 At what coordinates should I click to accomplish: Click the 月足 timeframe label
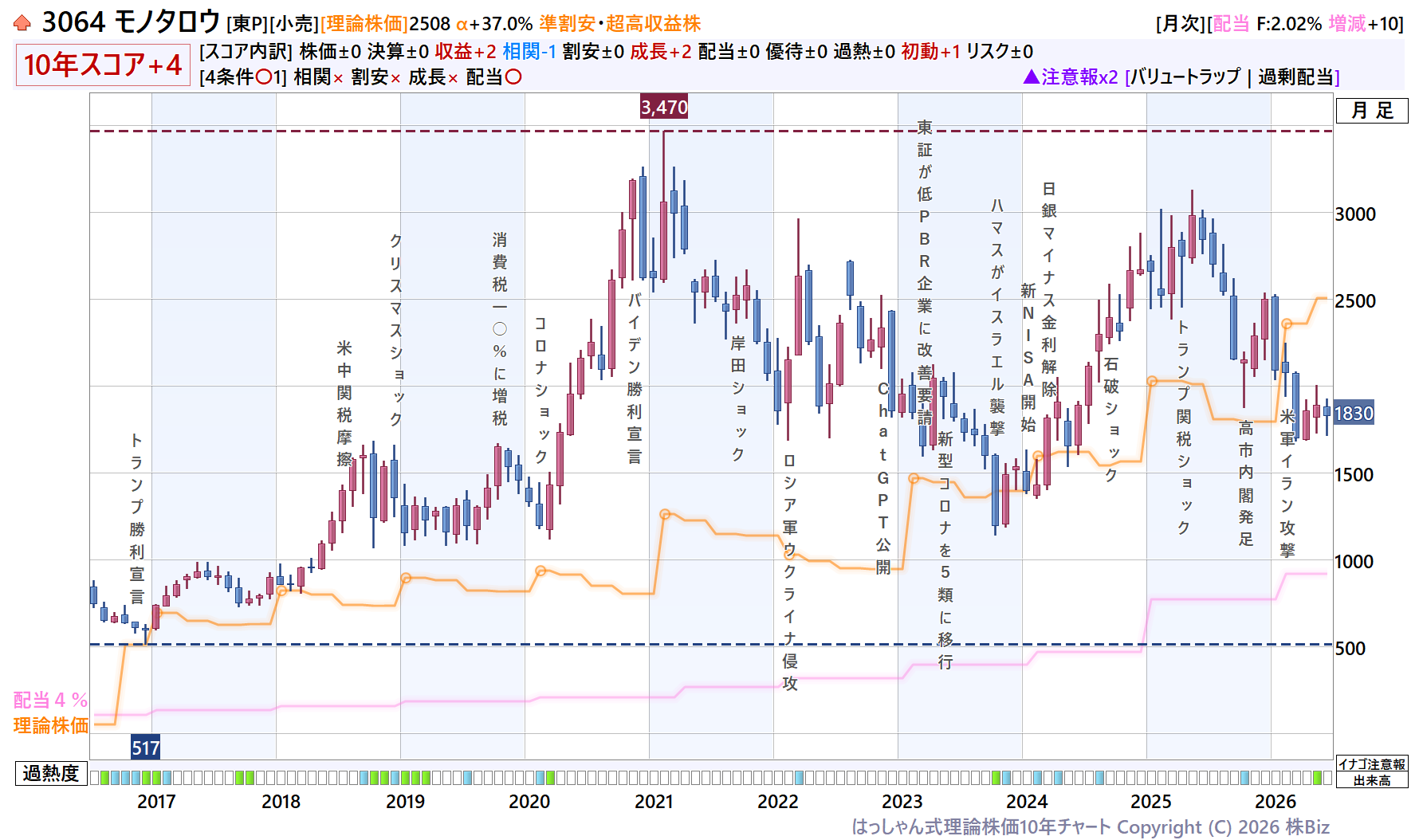[1372, 111]
